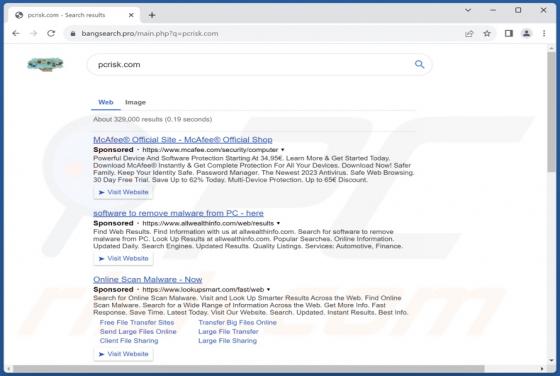Reload the page with the refresh icon
The image size is (560, 376).
(51, 34)
